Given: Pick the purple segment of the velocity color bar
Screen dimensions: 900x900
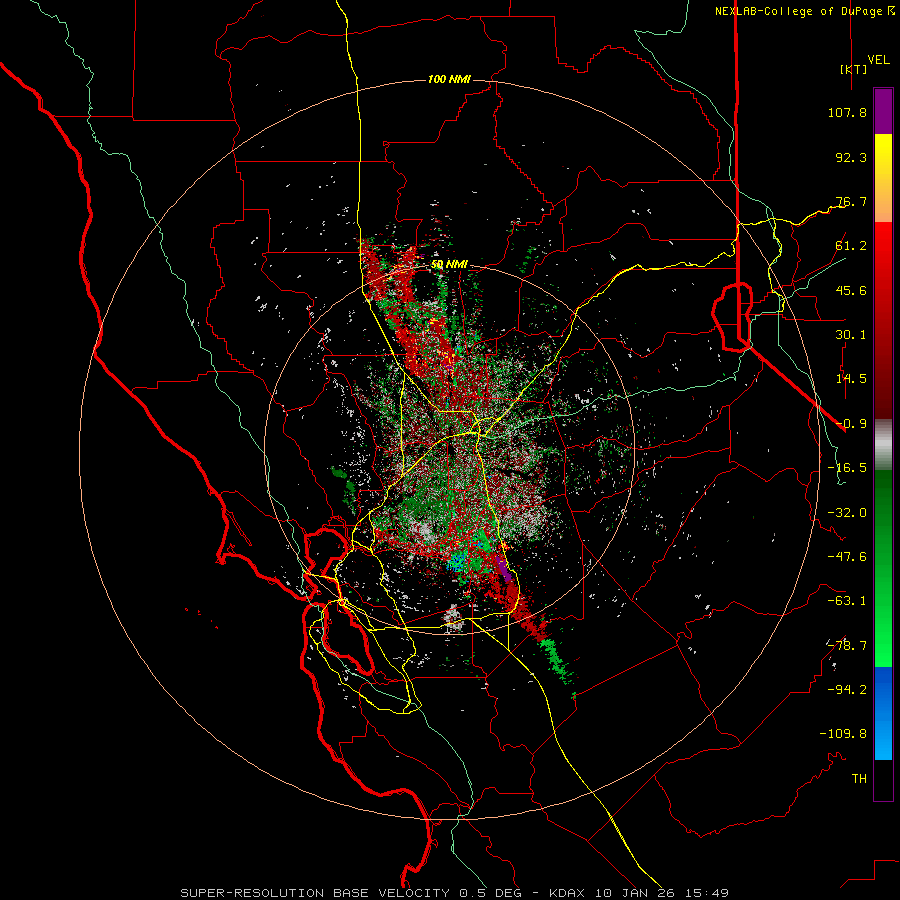Looking at the screenshot, I should 883,112.
